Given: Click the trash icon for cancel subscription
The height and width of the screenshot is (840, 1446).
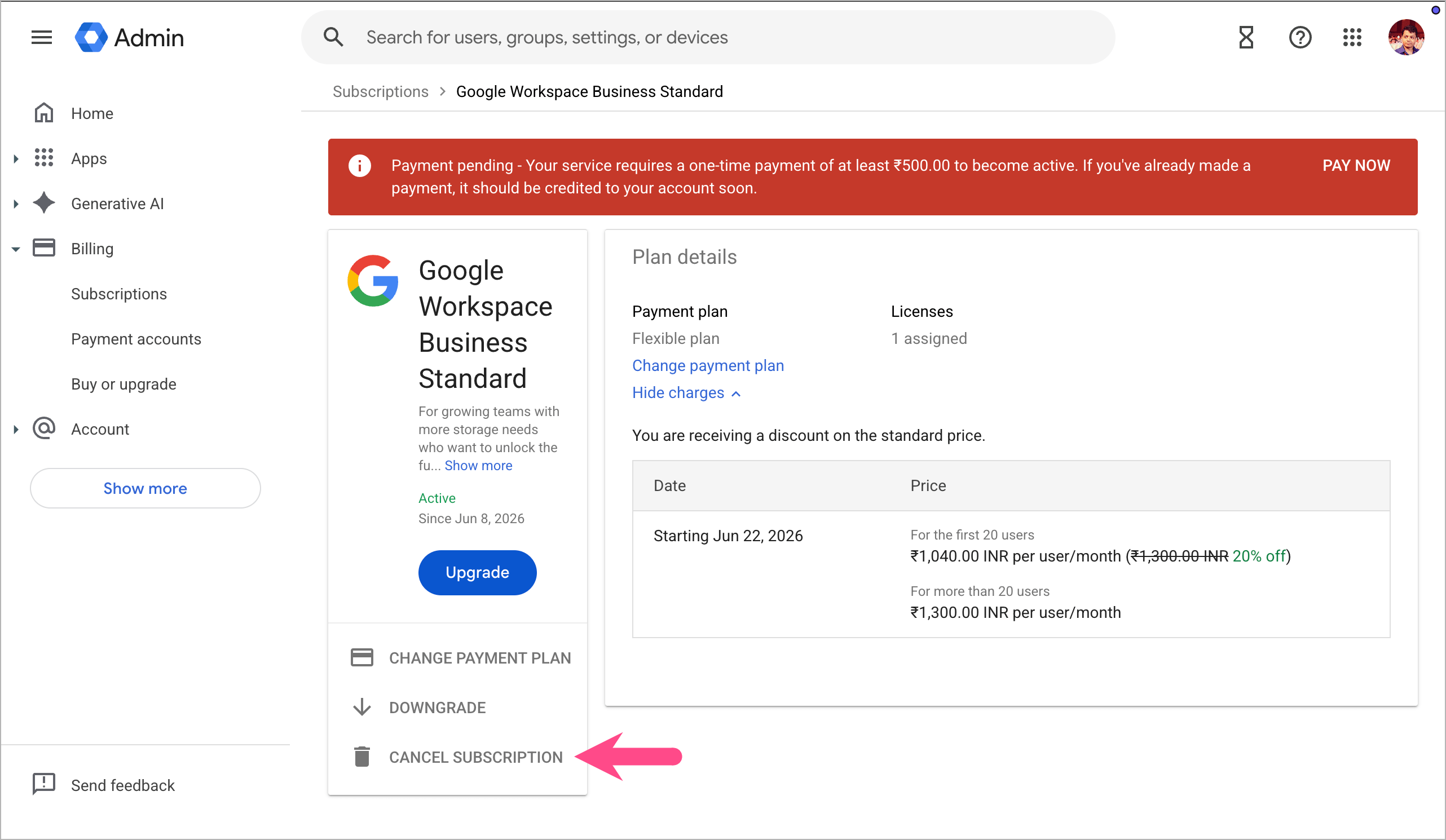Looking at the screenshot, I should 362,757.
